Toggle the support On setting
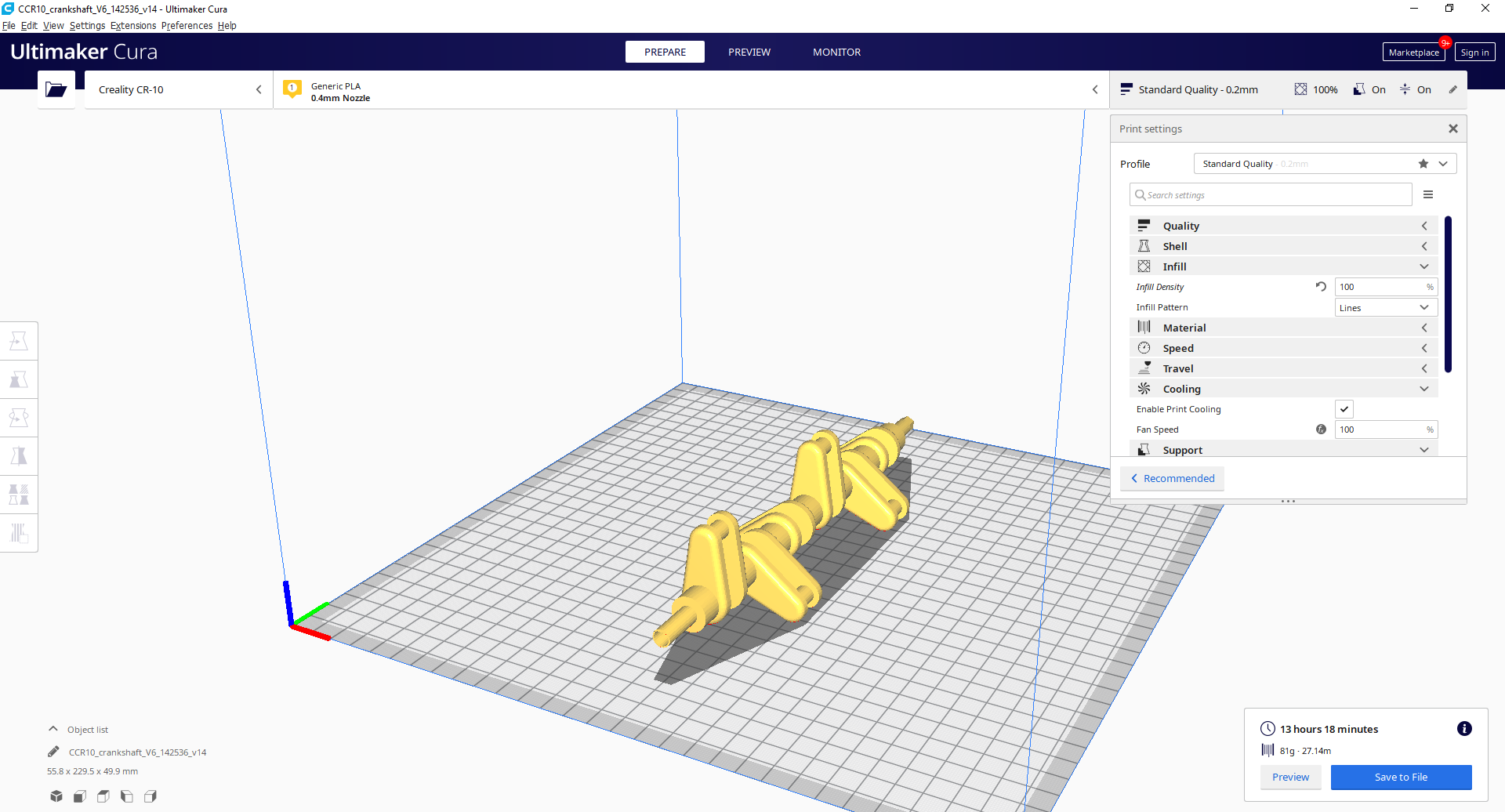 click(x=1370, y=89)
